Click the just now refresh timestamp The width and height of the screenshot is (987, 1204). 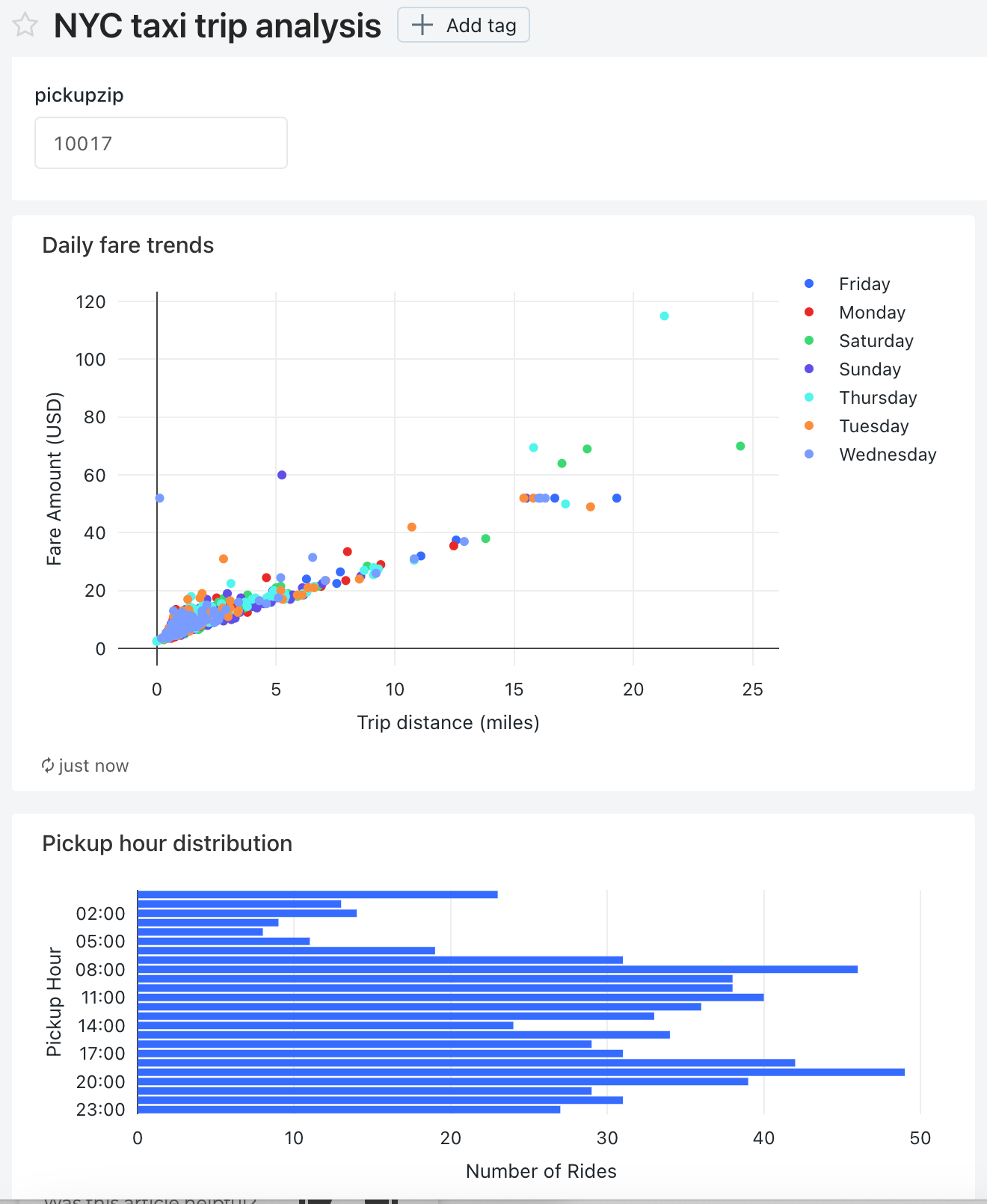click(93, 766)
